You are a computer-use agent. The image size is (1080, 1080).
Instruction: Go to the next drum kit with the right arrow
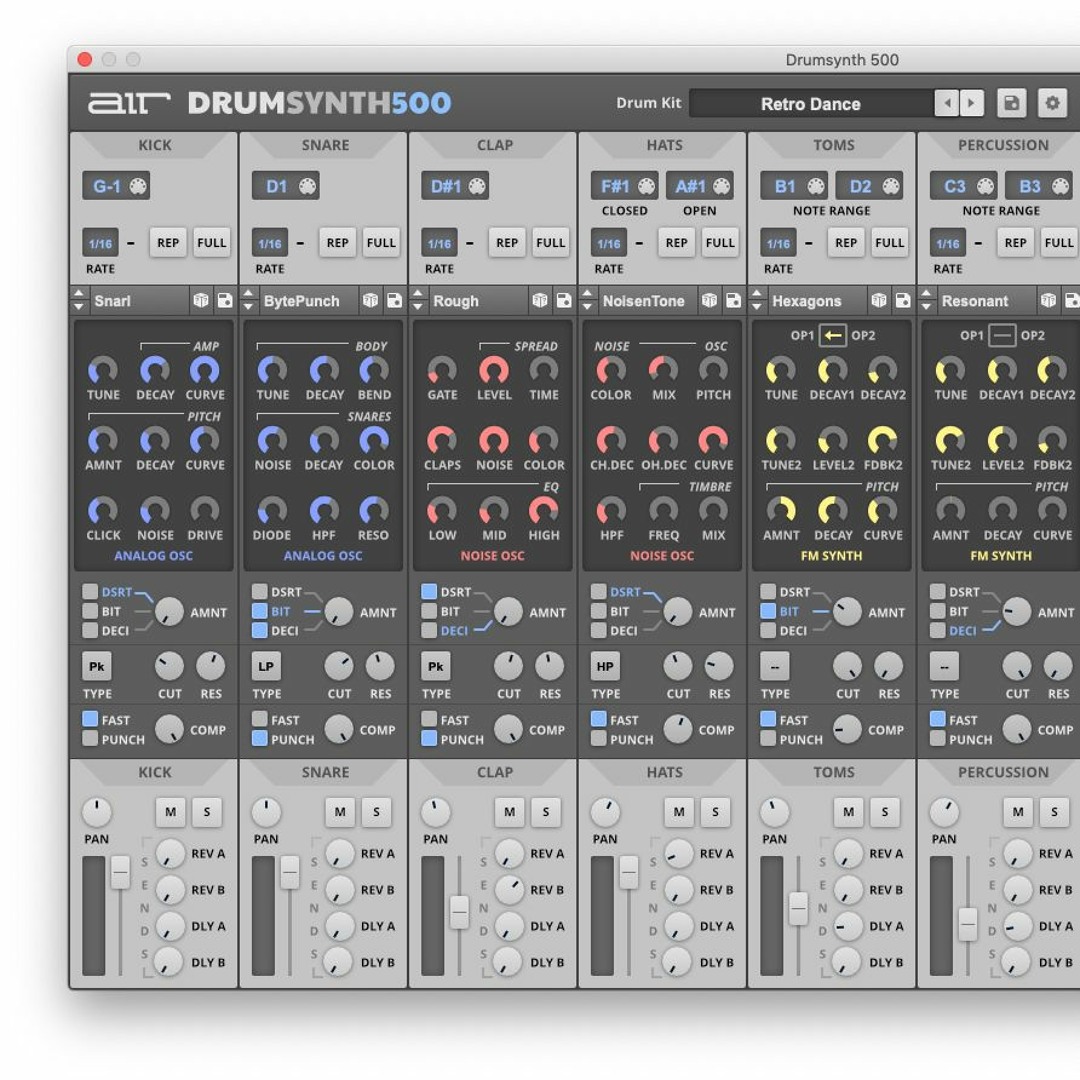click(972, 103)
